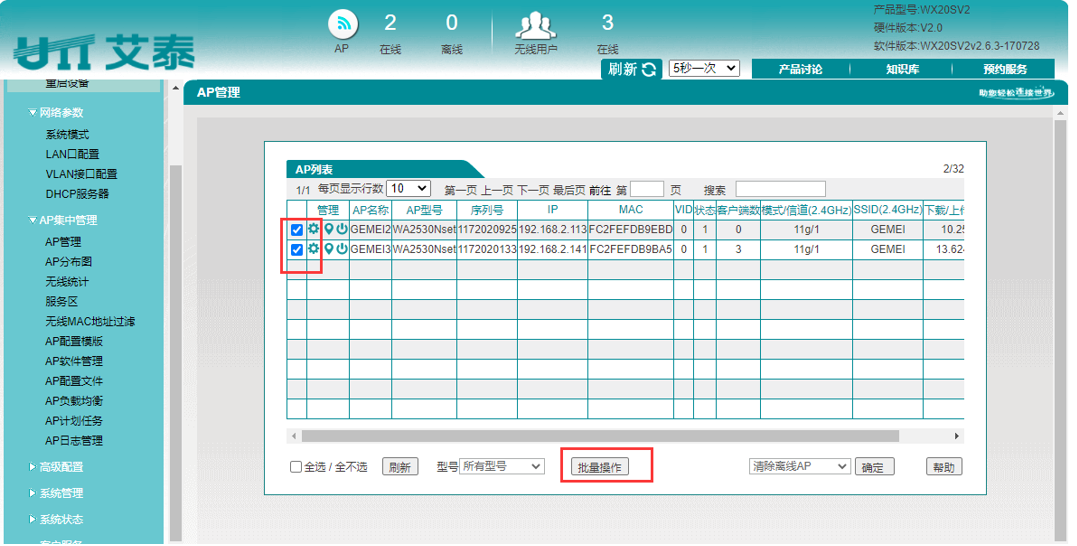Open the 清除离线AP action dropdown
Screen dimensions: 1077x546
(799, 467)
